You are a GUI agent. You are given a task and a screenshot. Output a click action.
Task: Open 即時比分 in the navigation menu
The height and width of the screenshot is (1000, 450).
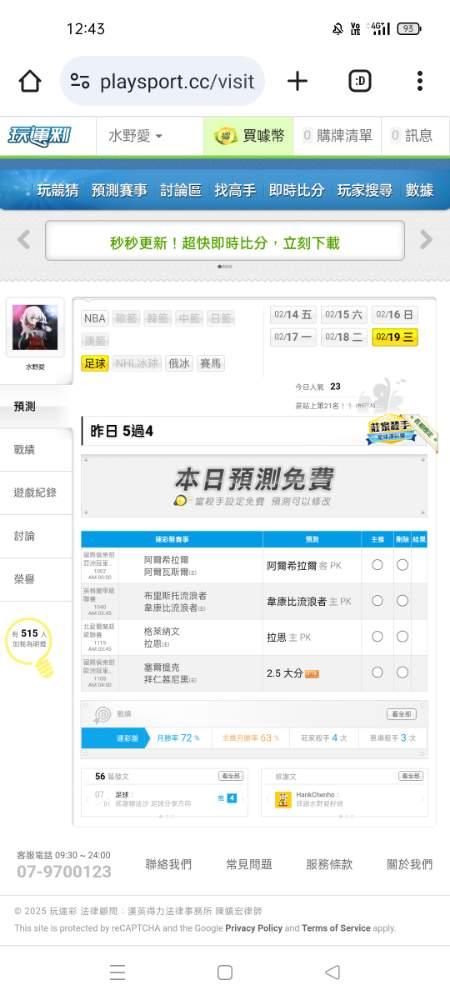[296, 190]
